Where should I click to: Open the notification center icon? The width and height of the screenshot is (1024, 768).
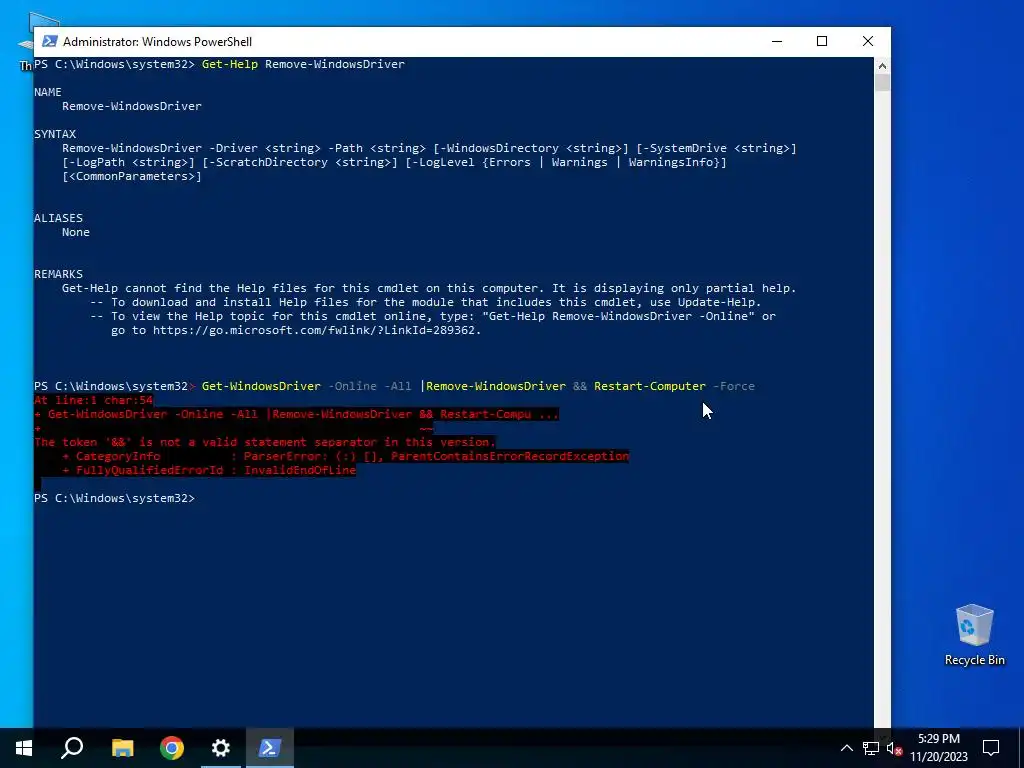click(x=991, y=748)
